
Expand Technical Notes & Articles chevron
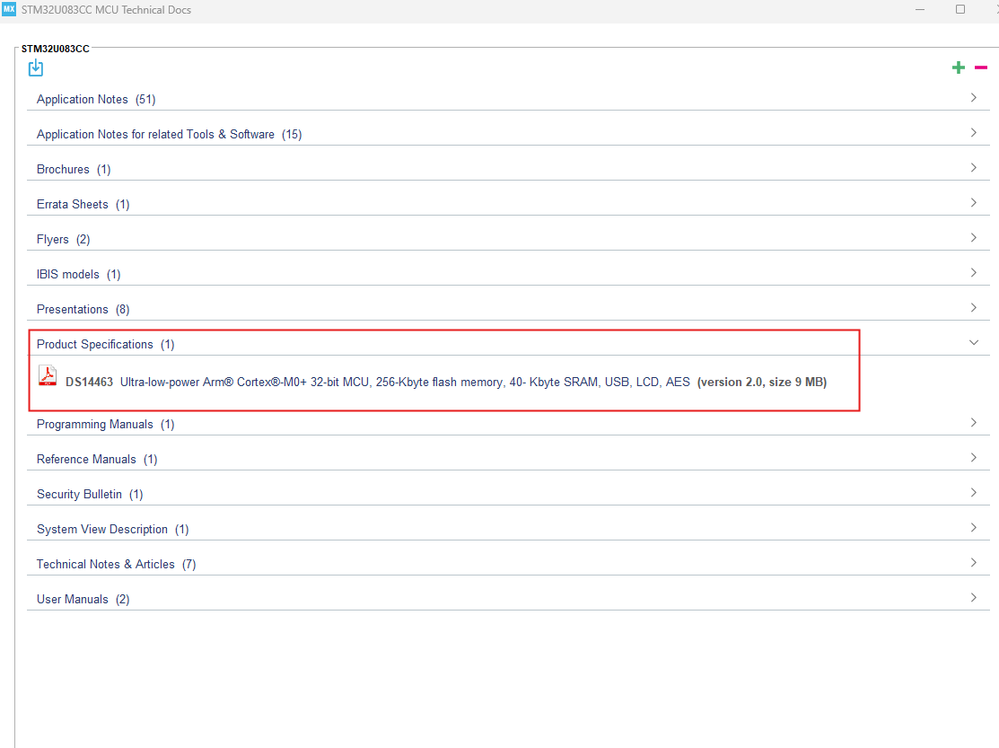(x=974, y=563)
